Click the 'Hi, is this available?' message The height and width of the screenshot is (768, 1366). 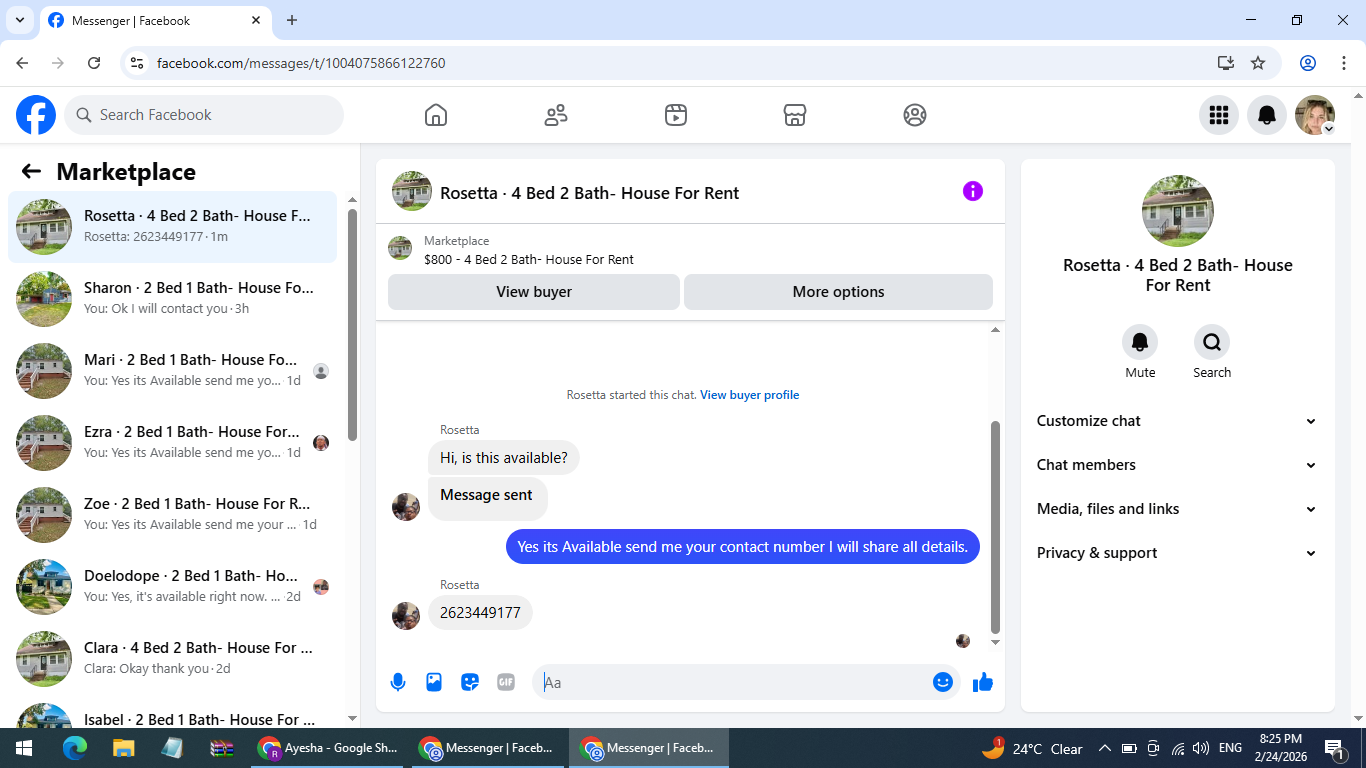504,458
